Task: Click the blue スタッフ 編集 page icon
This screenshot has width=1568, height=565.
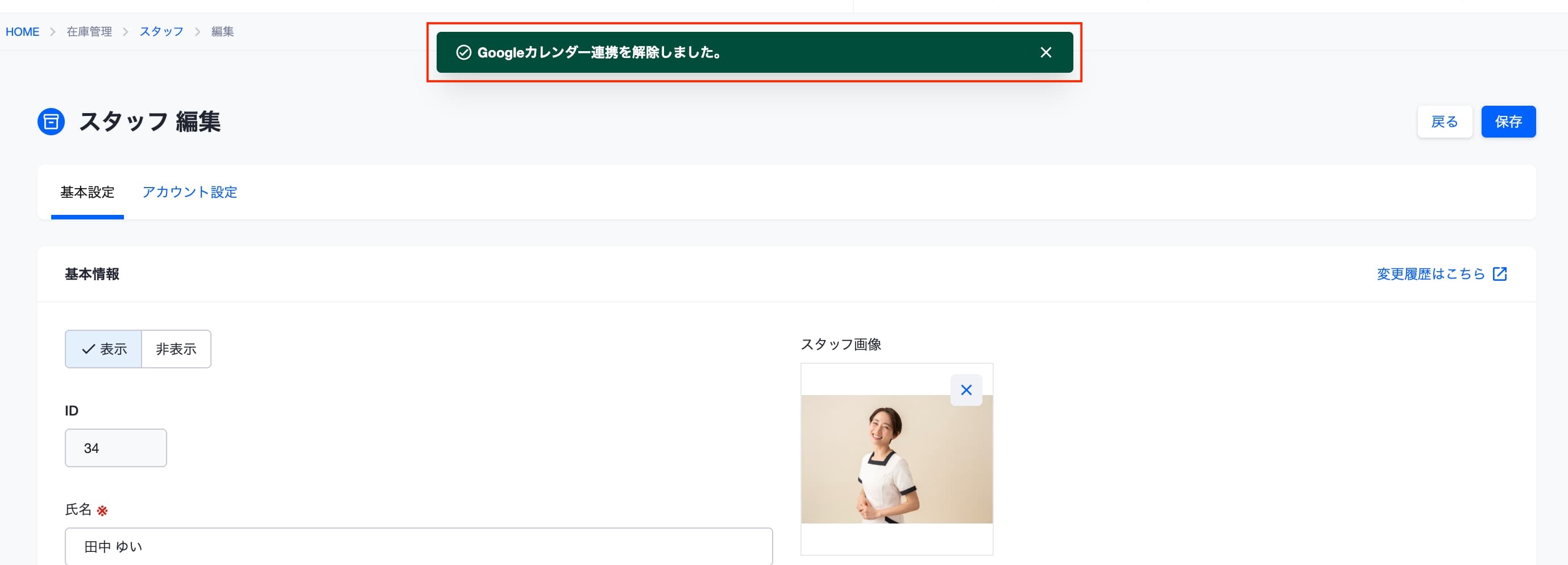Action: (x=51, y=122)
